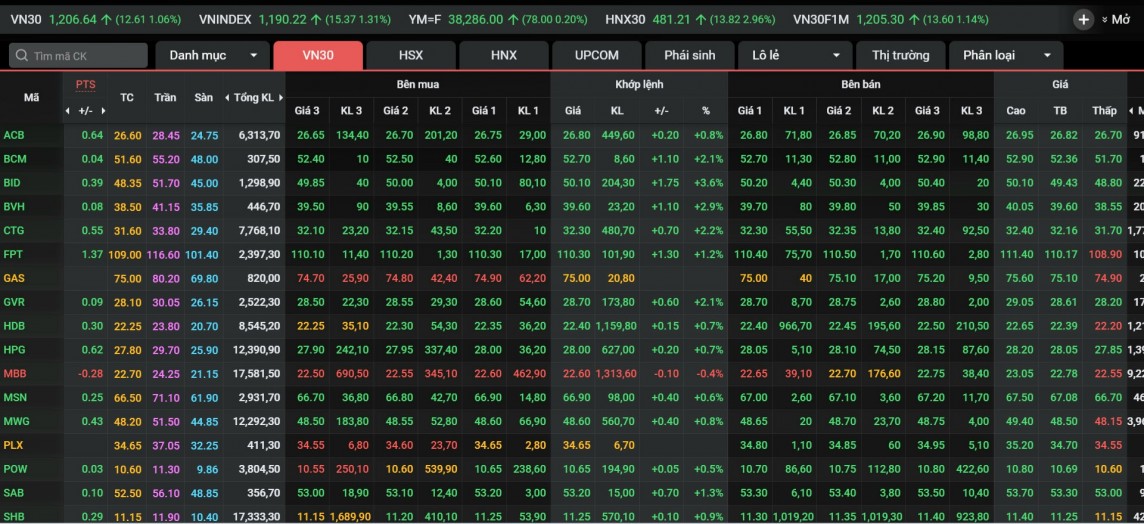Screen dimensions: 1144x524
Task: Click the VNINDEX green up arrow
Action: click(315, 20)
